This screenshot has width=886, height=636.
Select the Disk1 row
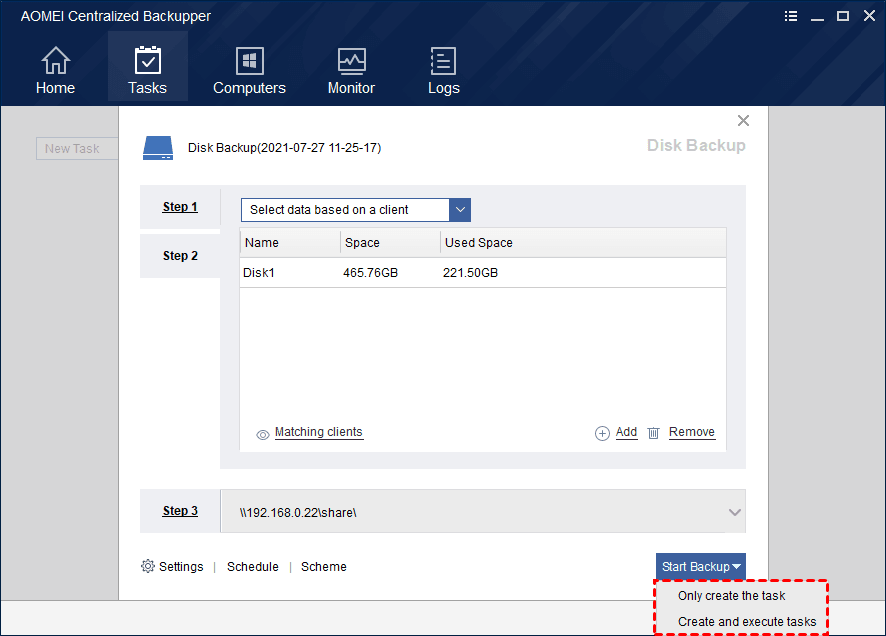[x=483, y=273]
